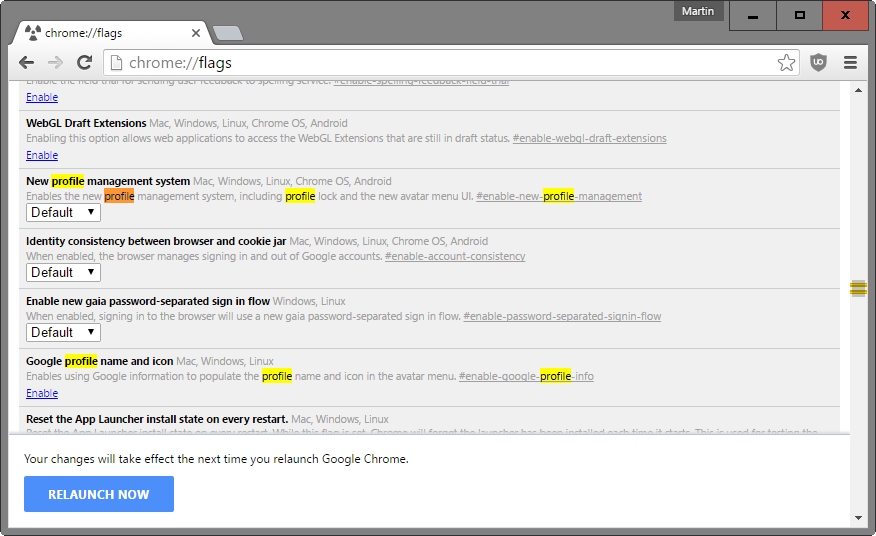Click the WebGL Draft Extensions title
This screenshot has height=536, width=876.
[x=86, y=123]
